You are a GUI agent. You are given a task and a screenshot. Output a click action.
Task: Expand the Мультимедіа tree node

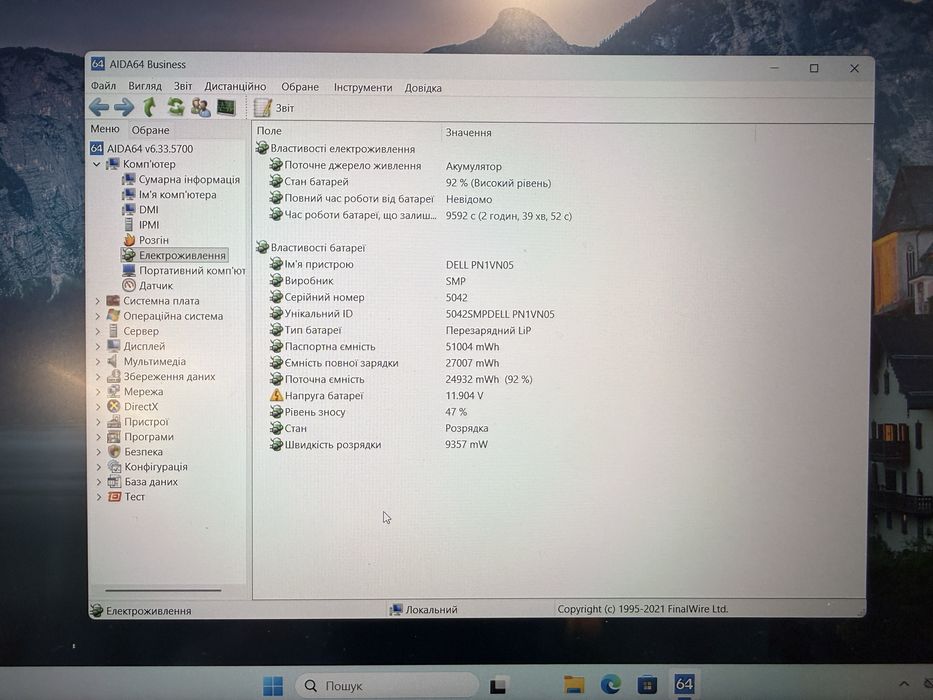[x=98, y=361]
